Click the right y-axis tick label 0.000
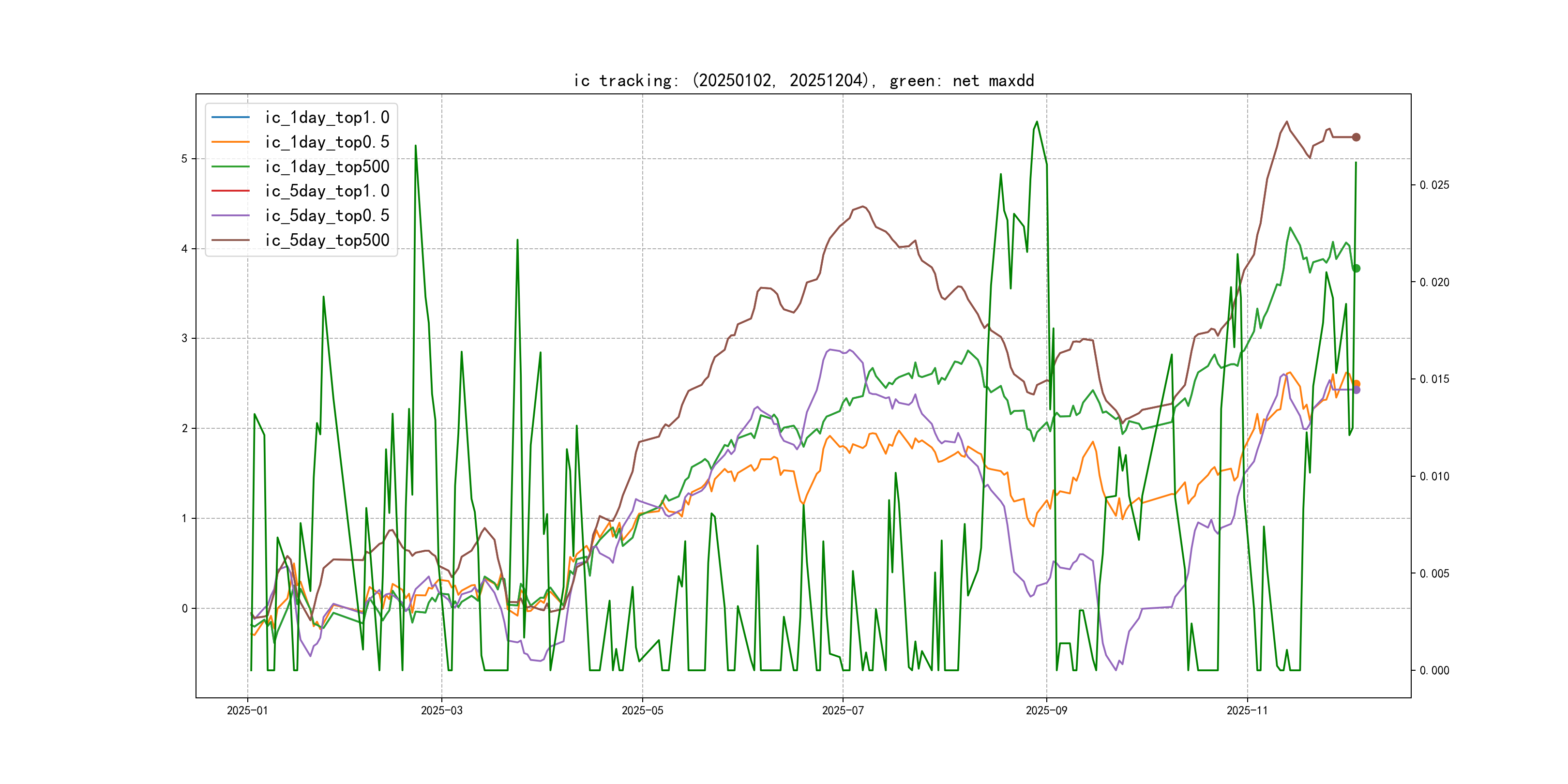The image size is (1568, 784). [1434, 670]
